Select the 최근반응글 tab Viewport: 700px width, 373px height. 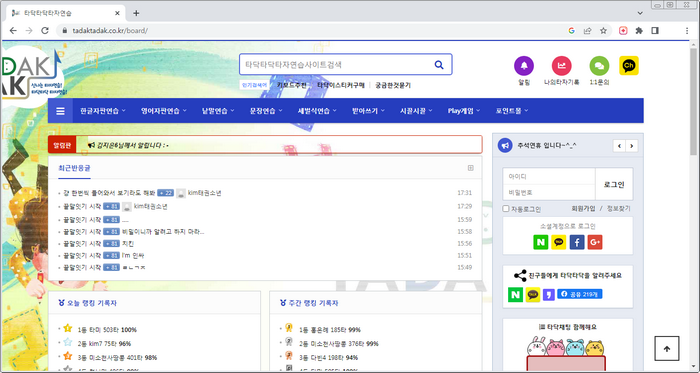(x=74, y=168)
